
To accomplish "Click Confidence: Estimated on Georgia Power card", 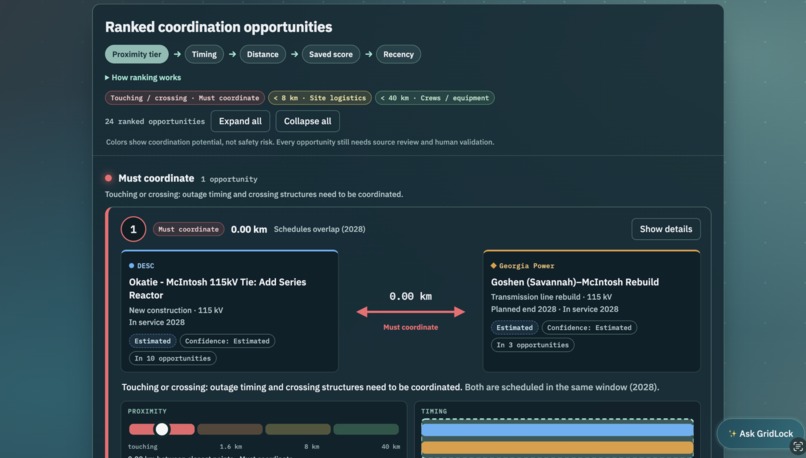I will point(589,327).
